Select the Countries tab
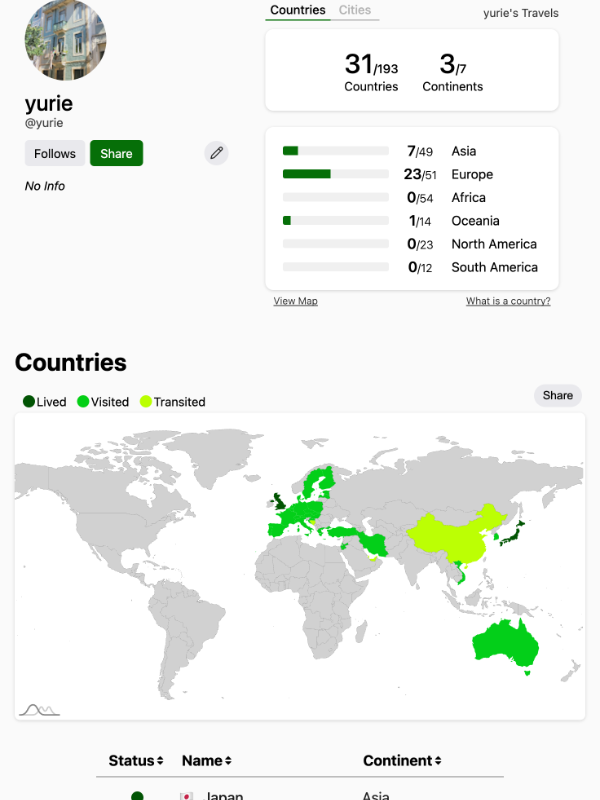600x800 pixels. pyautogui.click(x=298, y=11)
